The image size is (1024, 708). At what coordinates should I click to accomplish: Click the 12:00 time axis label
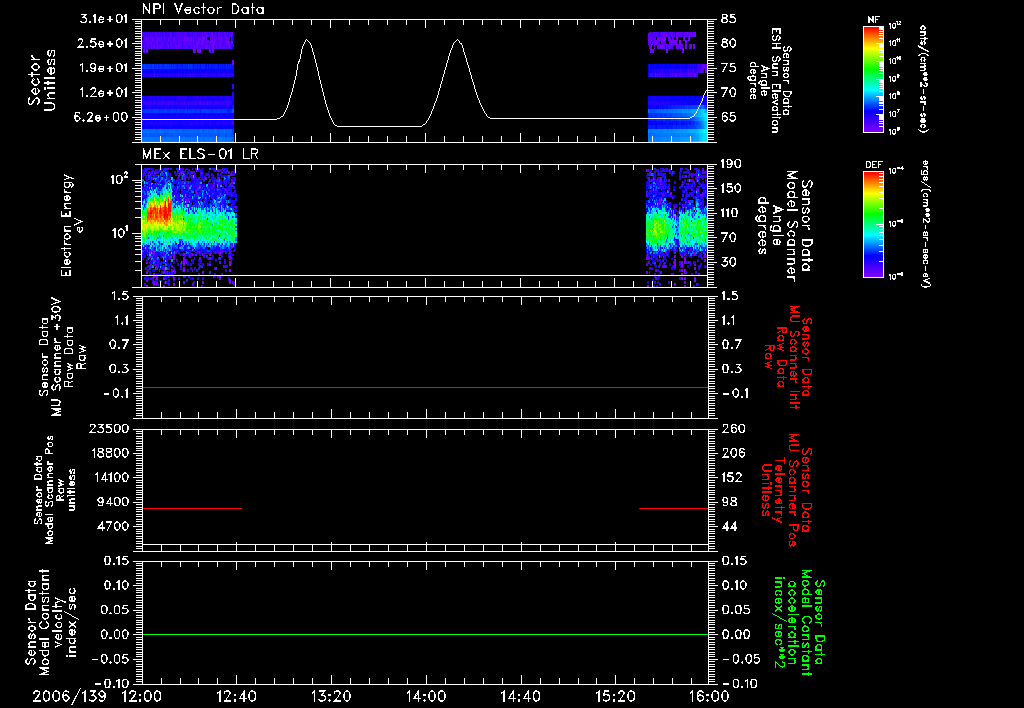[x=142, y=696]
